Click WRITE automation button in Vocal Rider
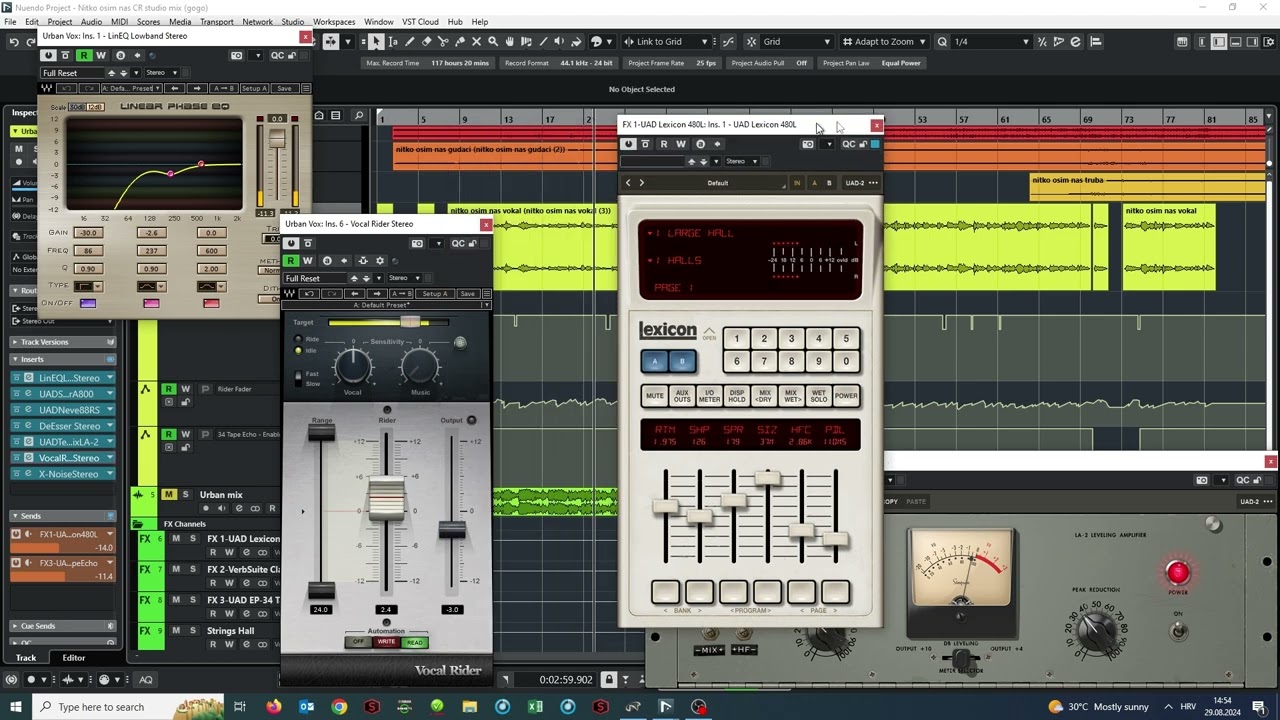The height and width of the screenshot is (720, 1280). point(386,642)
